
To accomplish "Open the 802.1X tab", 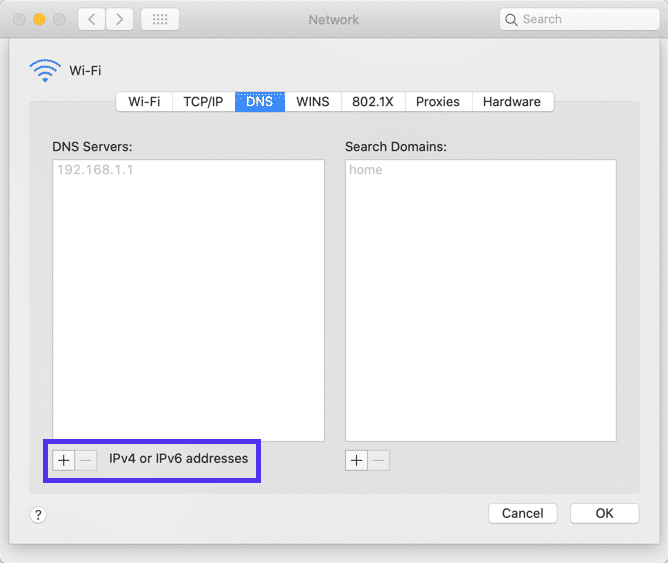I will [x=373, y=102].
